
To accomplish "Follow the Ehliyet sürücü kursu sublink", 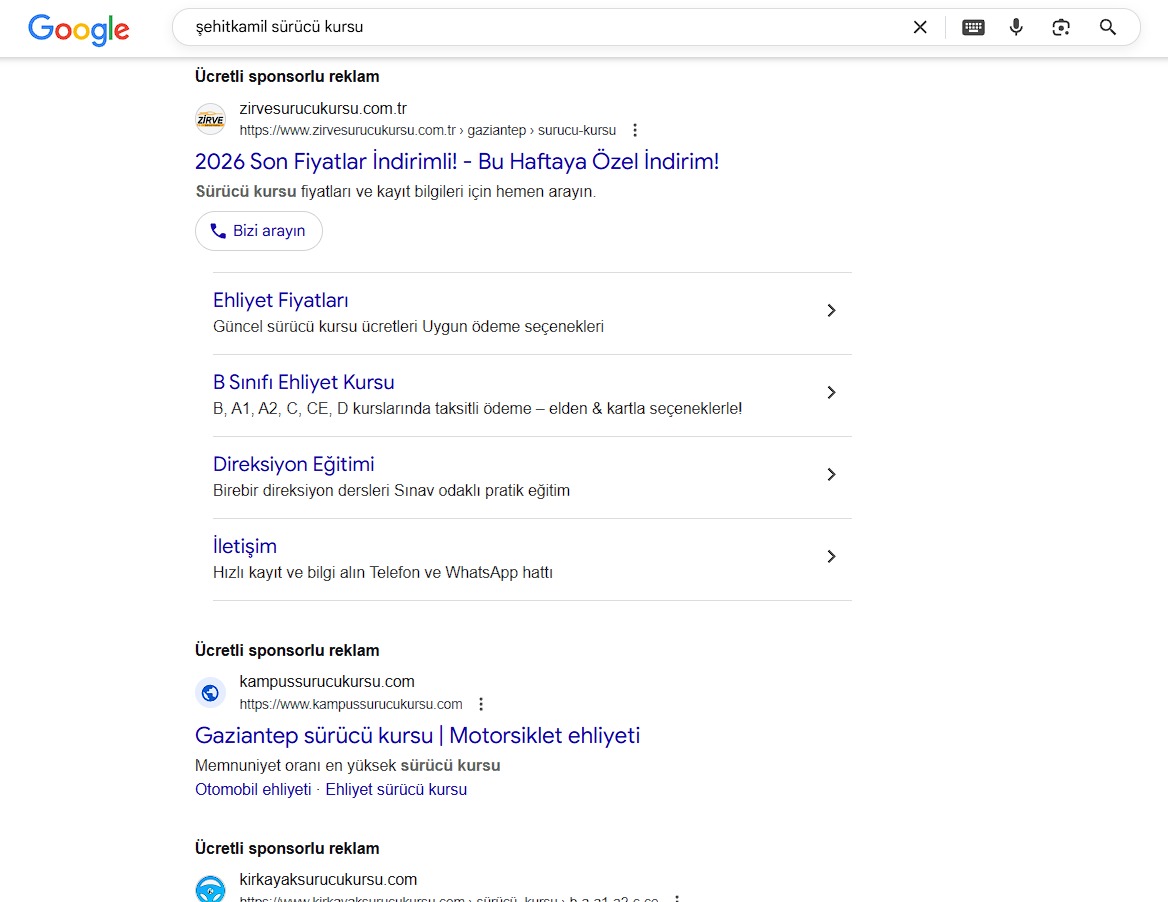I will pyautogui.click(x=396, y=789).
